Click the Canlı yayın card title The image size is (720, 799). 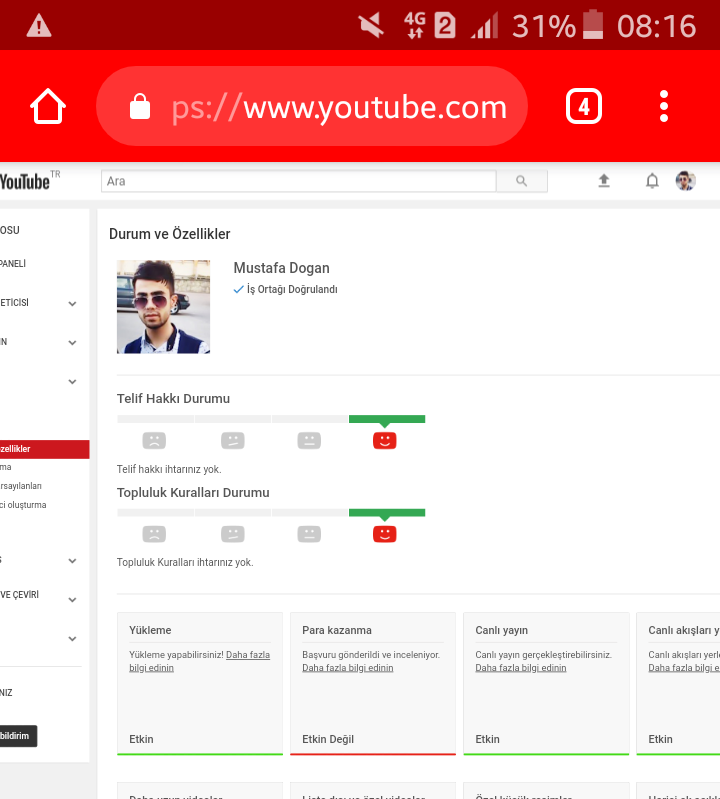pyautogui.click(x=501, y=630)
